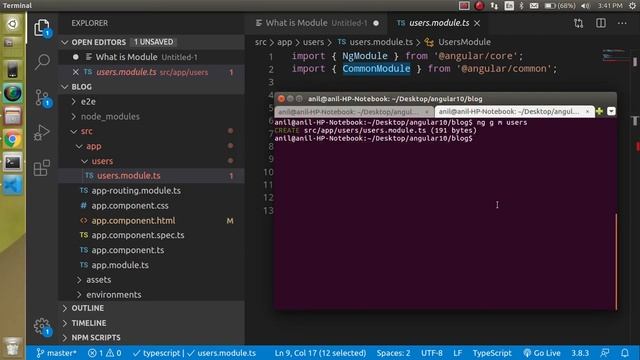This screenshot has width=640, height=360.
Task: Open system settings gear in top panel
Action: click(x=633, y=5)
